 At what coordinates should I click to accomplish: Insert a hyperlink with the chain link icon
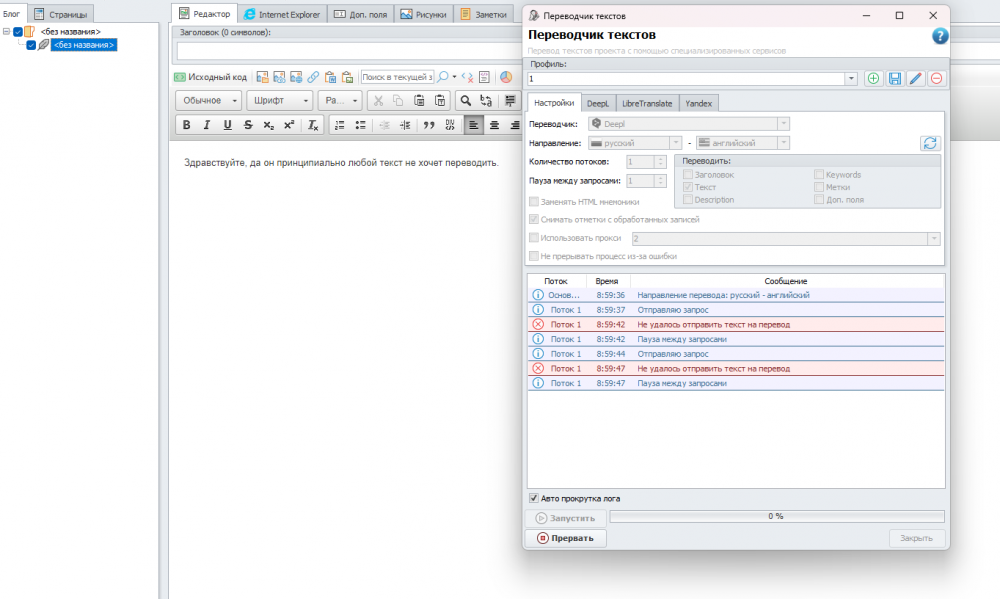point(313,77)
